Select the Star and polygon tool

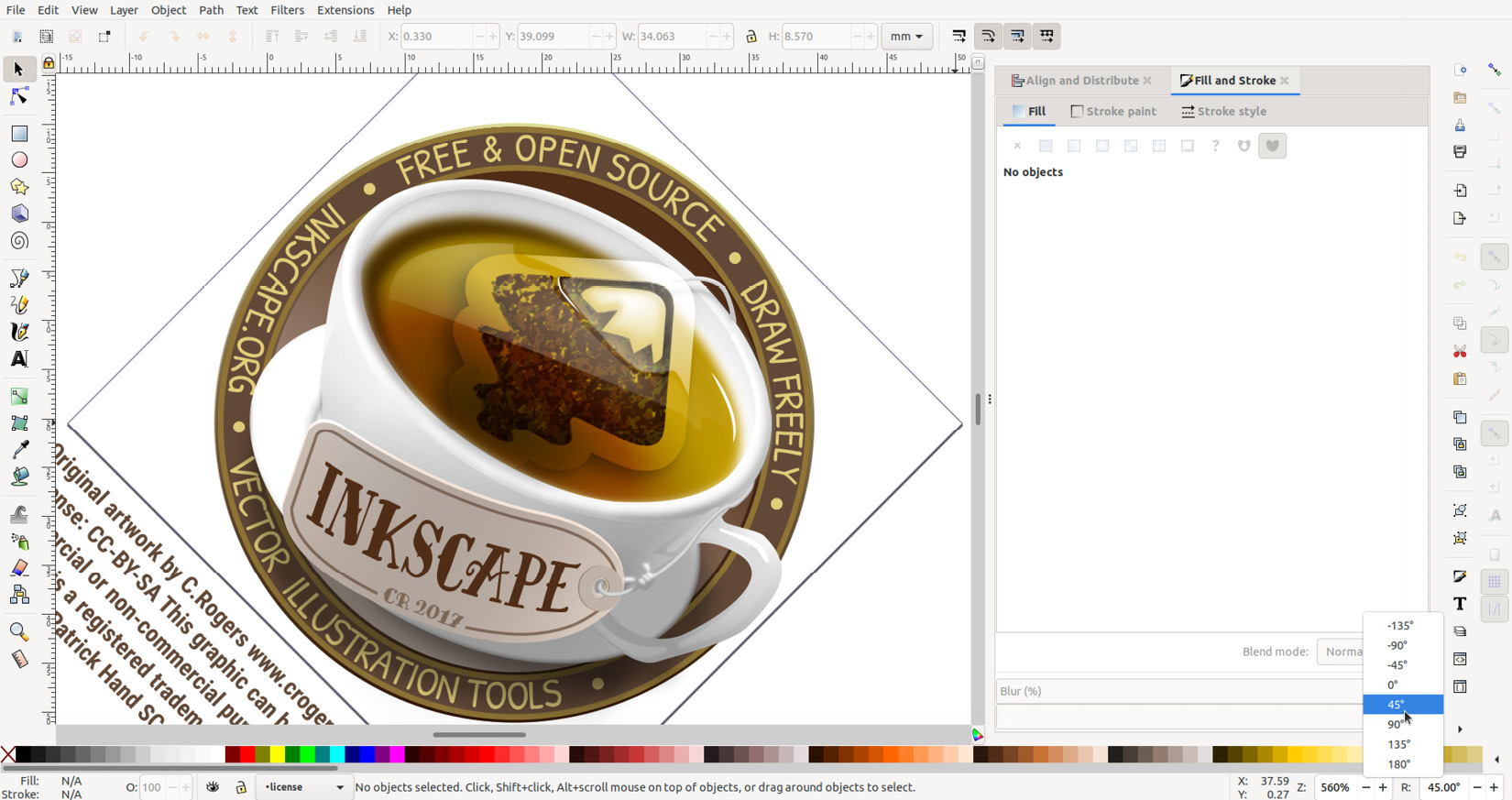(18, 187)
